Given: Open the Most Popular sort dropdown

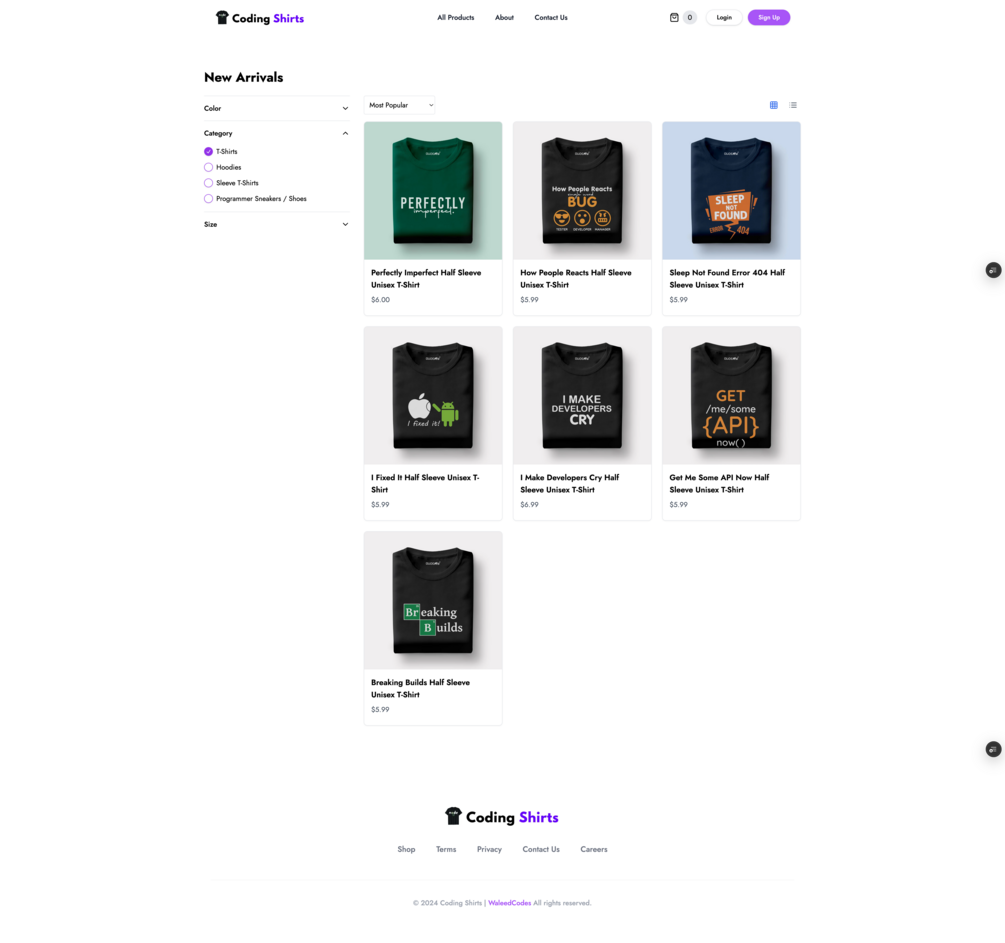Looking at the screenshot, I should (399, 105).
